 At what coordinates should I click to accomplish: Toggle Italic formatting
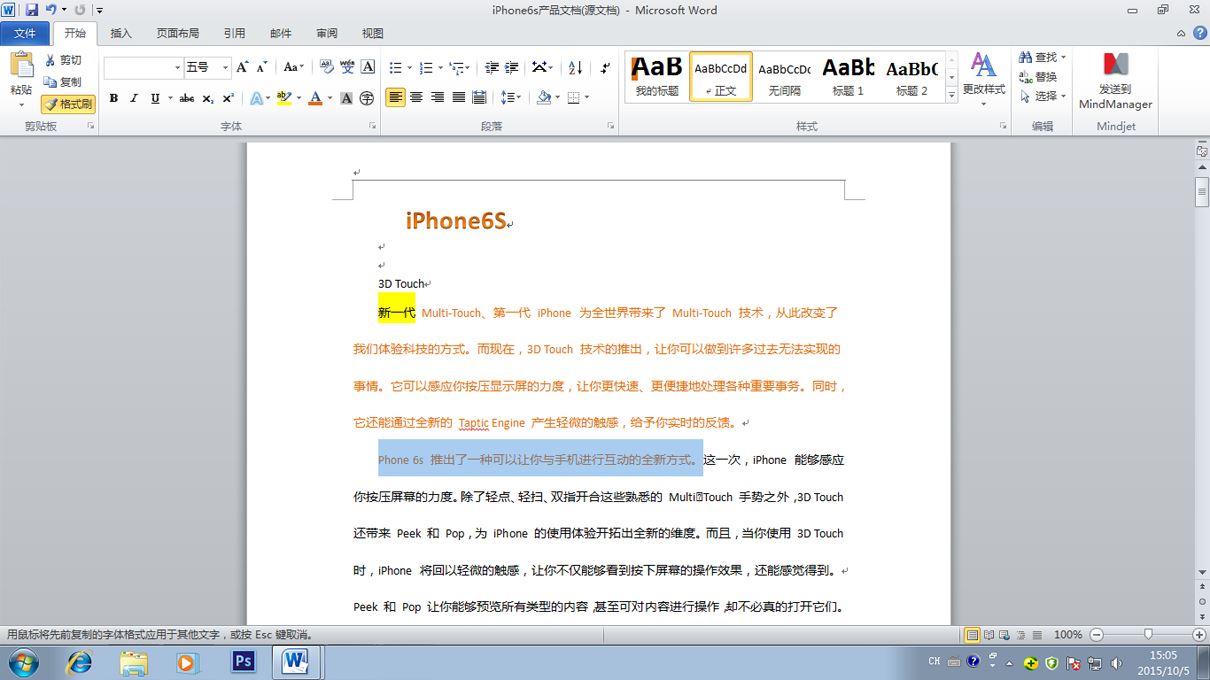134,98
